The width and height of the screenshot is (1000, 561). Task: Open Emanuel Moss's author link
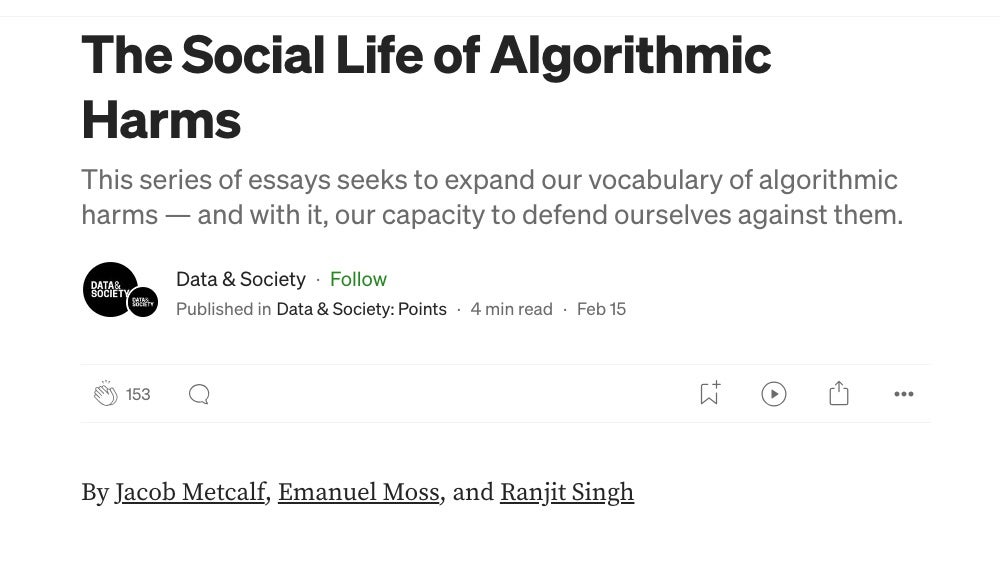tap(358, 492)
